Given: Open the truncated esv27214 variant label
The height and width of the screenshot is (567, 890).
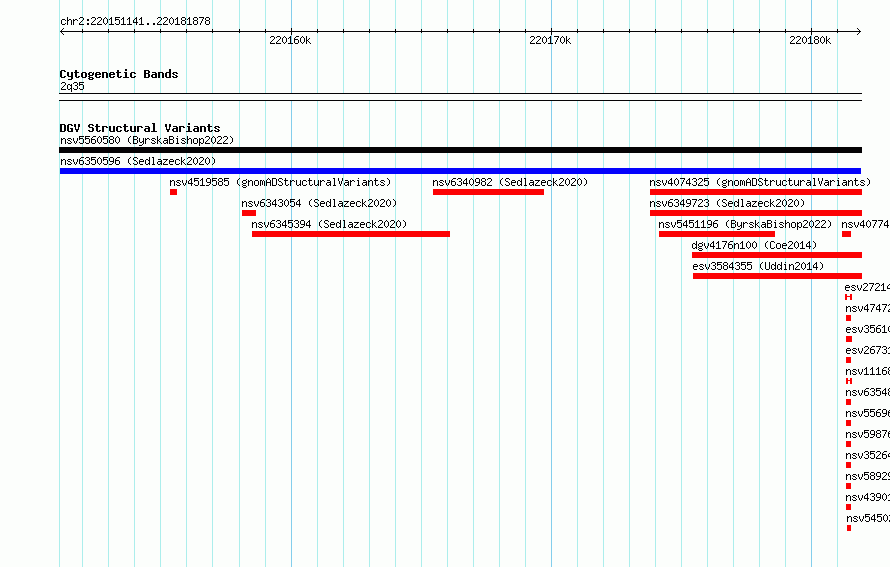Looking at the screenshot, I should click(867, 287).
